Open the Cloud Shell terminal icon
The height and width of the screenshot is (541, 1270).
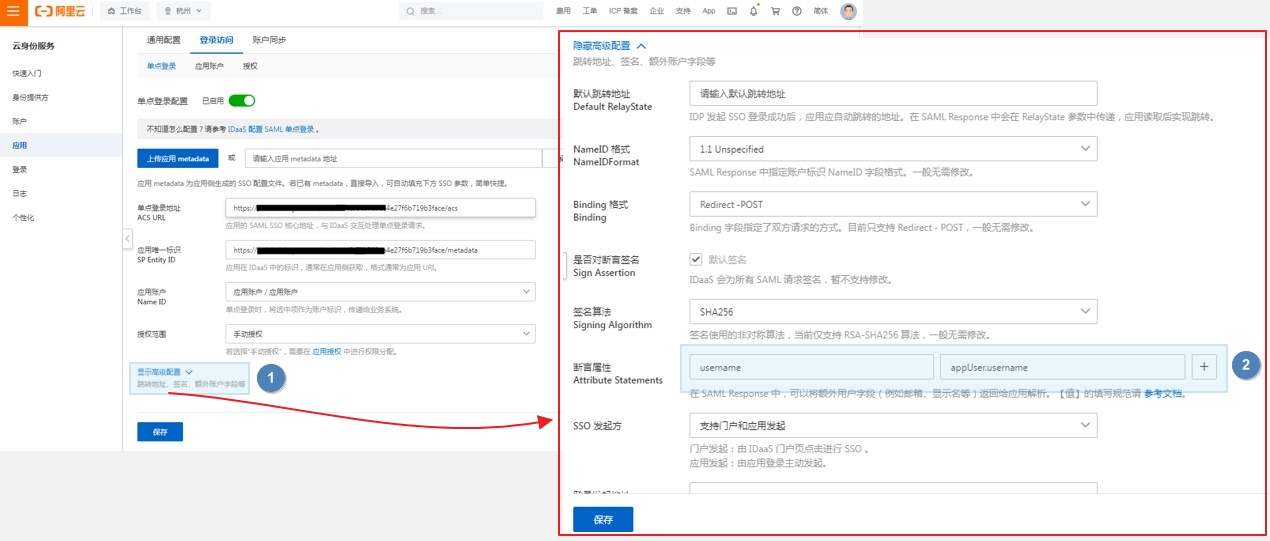[x=732, y=11]
